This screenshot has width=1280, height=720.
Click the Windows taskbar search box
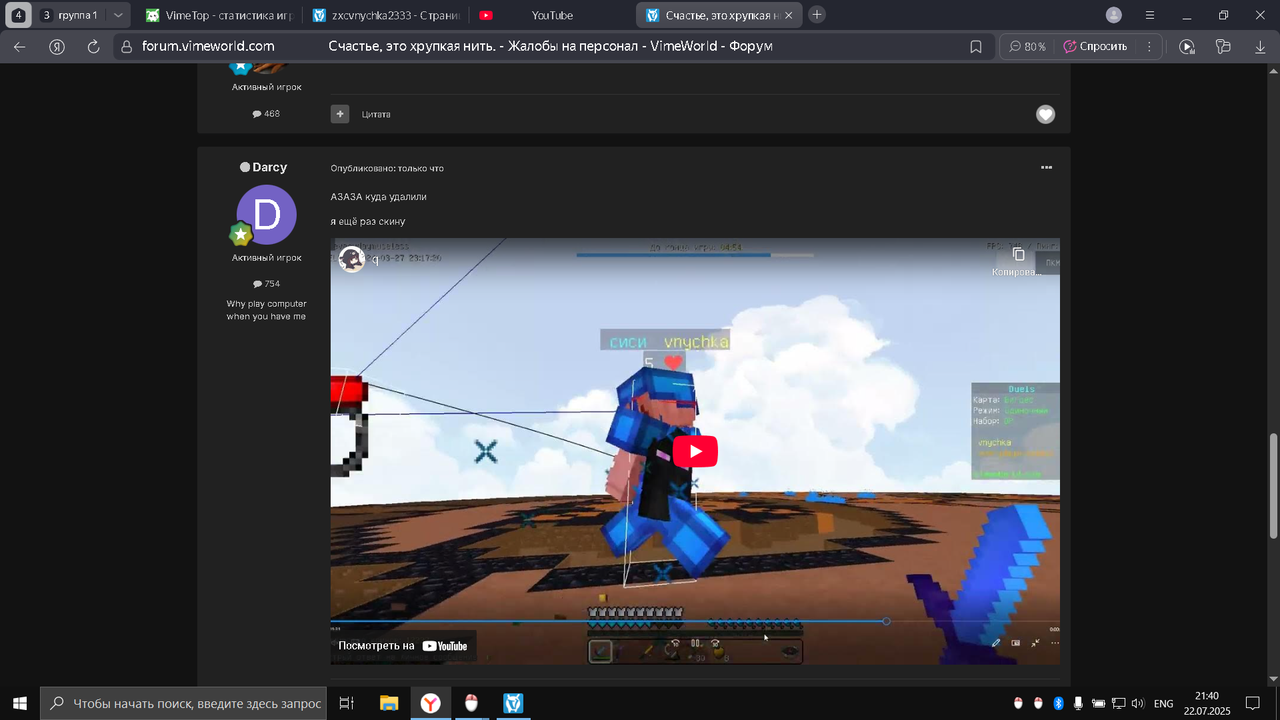[184, 703]
